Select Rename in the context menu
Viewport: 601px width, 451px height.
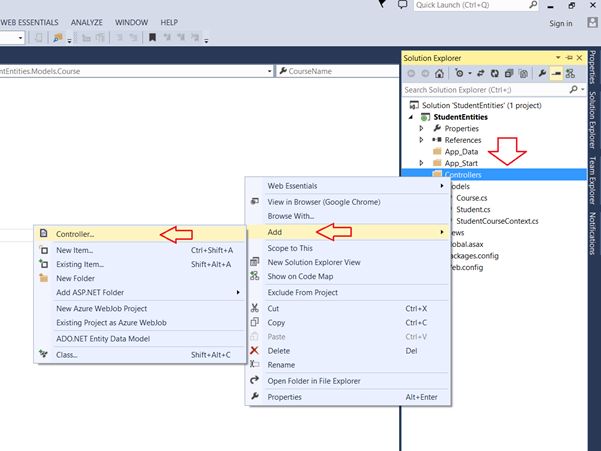coord(348,365)
